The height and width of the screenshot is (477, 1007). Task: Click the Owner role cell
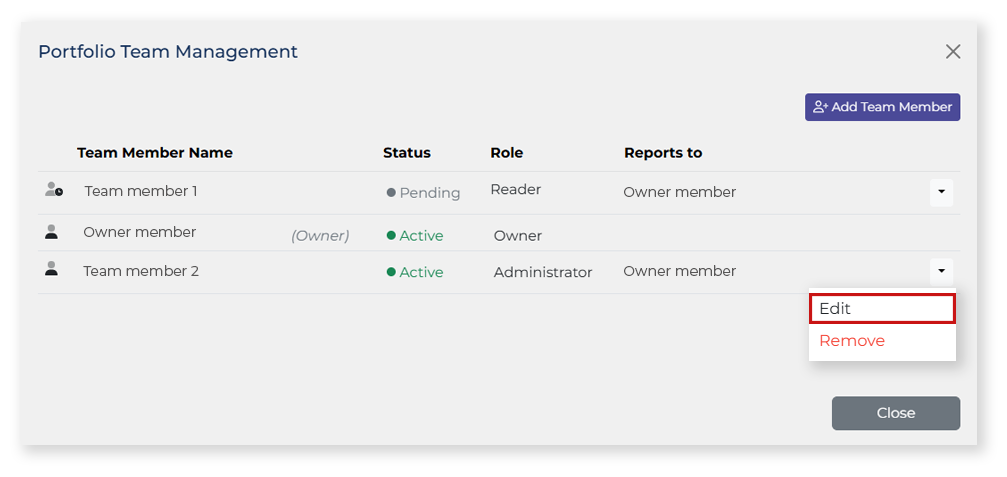518,236
